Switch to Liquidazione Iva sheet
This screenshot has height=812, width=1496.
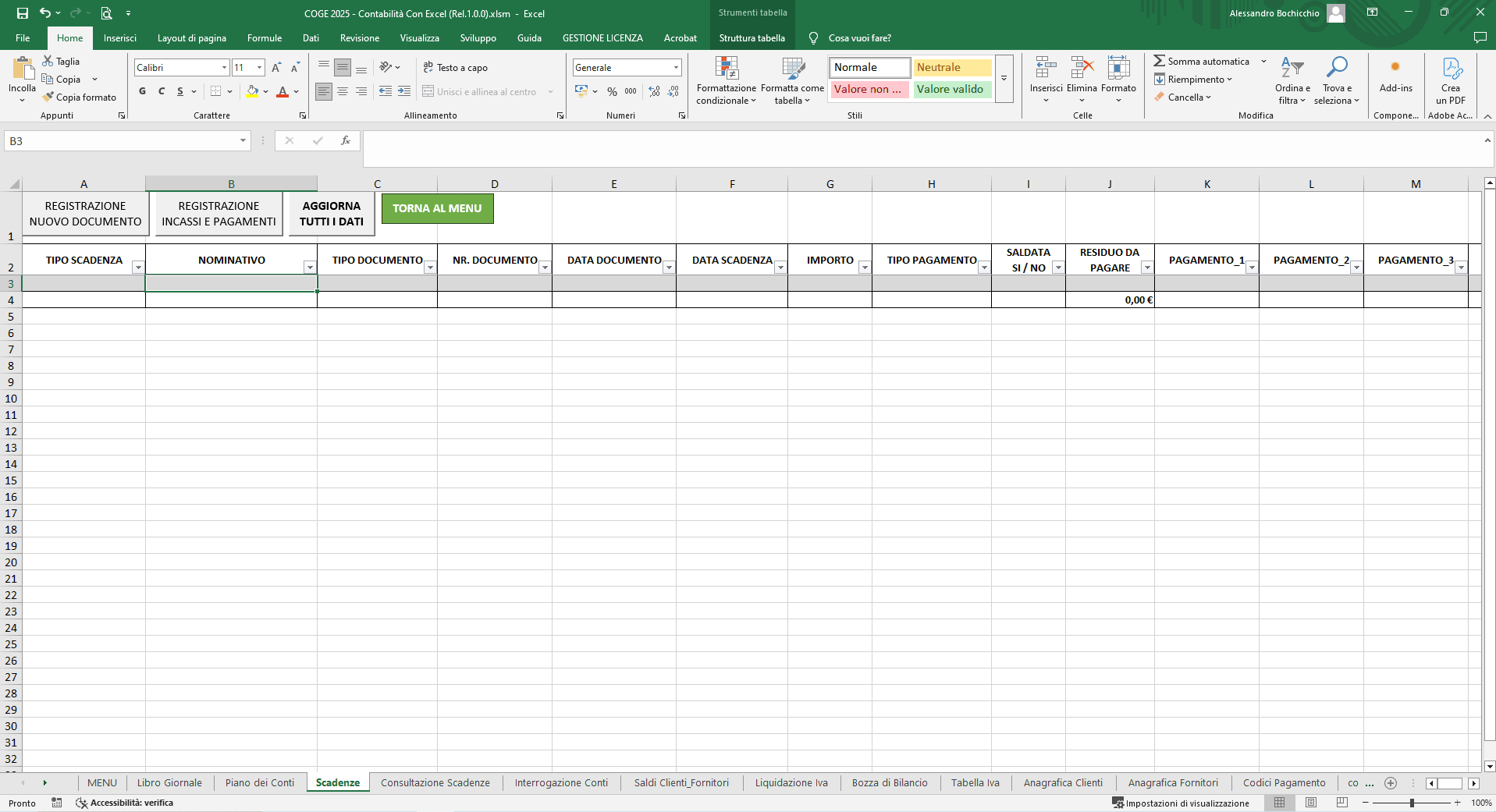point(791,783)
